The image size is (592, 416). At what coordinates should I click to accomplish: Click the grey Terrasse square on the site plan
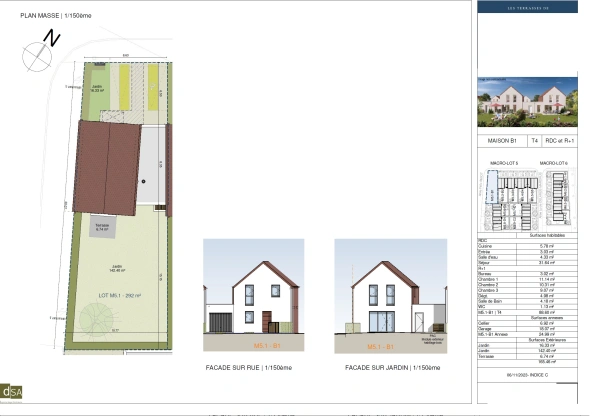(102, 227)
